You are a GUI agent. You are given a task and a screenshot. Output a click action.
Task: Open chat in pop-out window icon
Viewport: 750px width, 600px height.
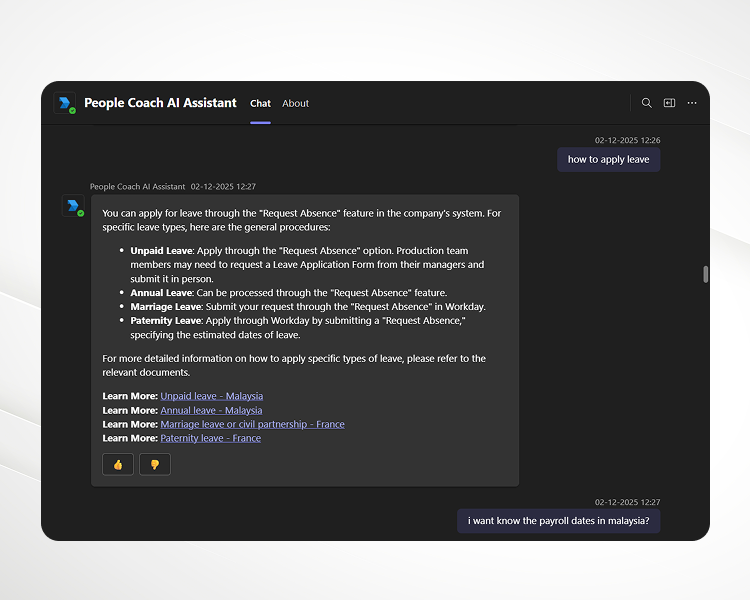tap(669, 103)
